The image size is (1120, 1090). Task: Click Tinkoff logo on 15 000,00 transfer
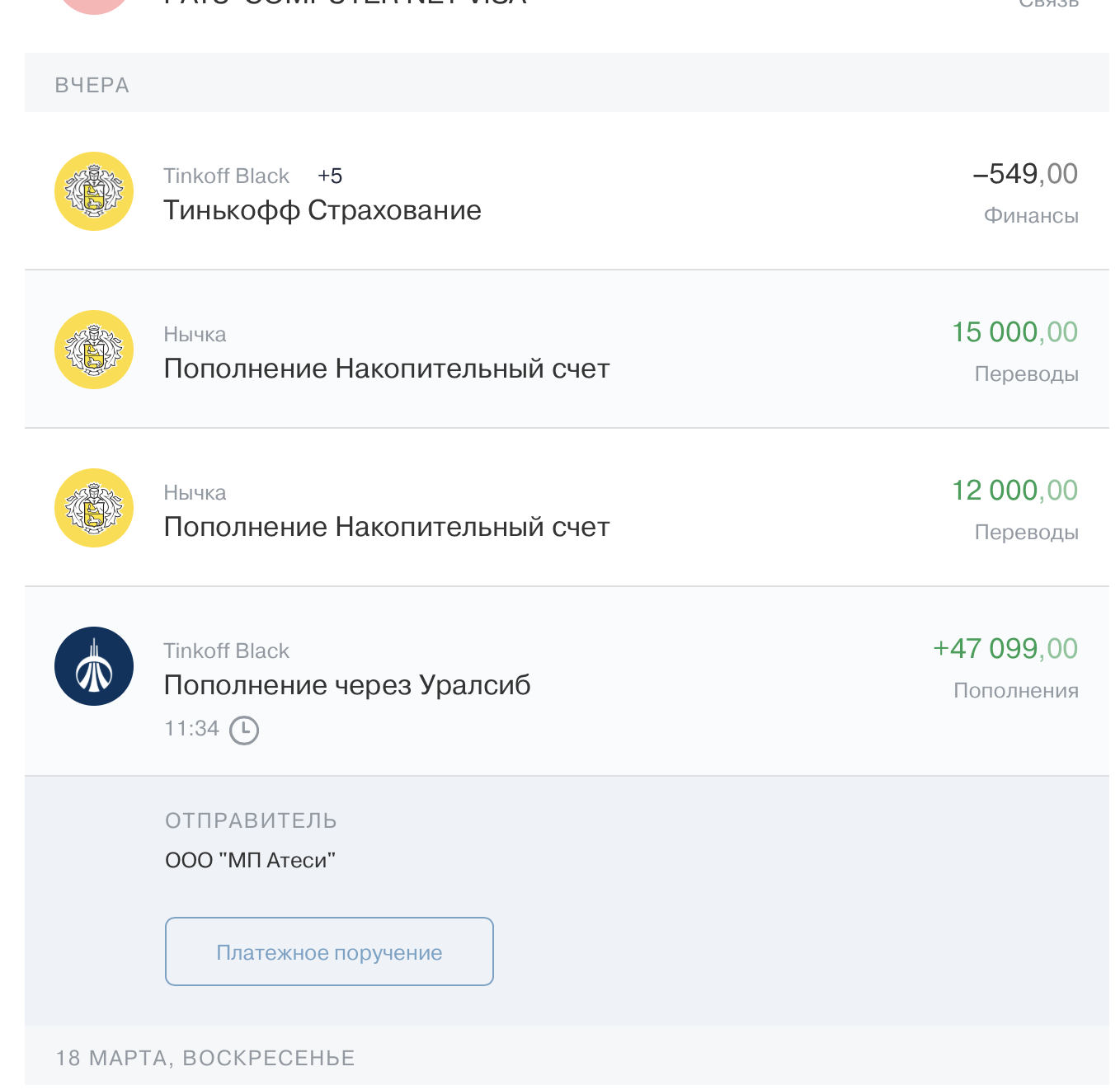94,350
